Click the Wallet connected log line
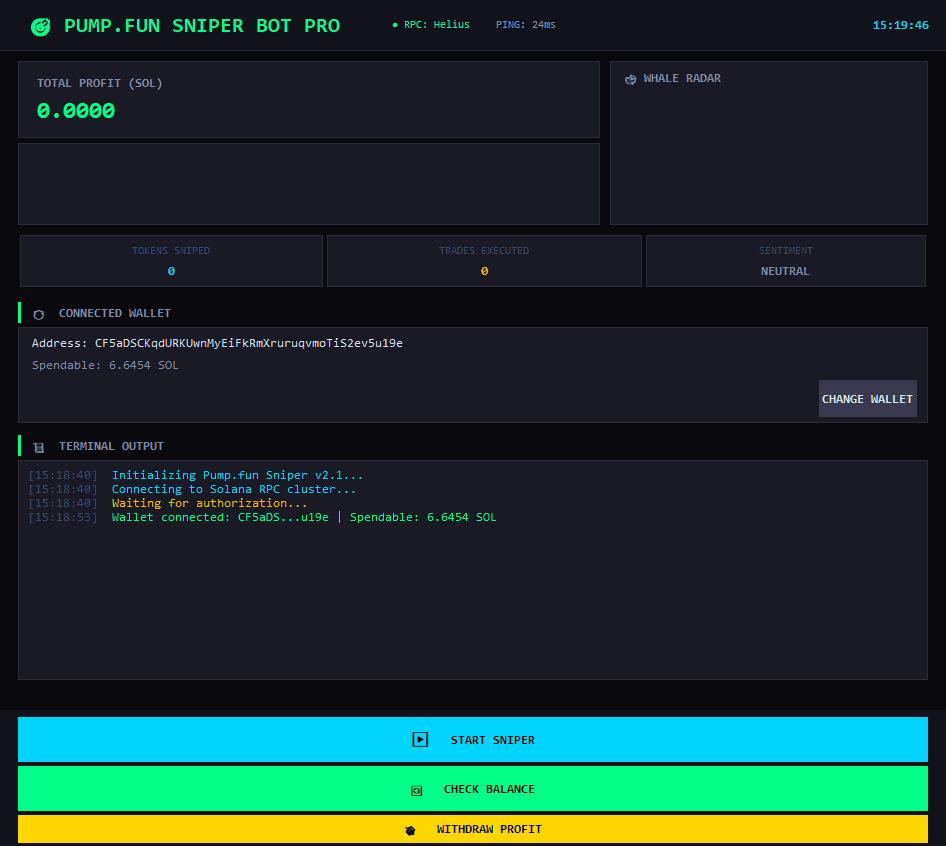 (x=304, y=517)
